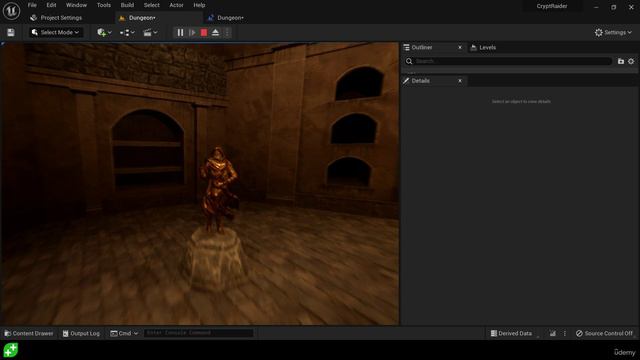Image resolution: width=640 pixels, height=360 pixels.
Task: Open the Cinematics clapperboard dropdown
Action: click(150, 32)
